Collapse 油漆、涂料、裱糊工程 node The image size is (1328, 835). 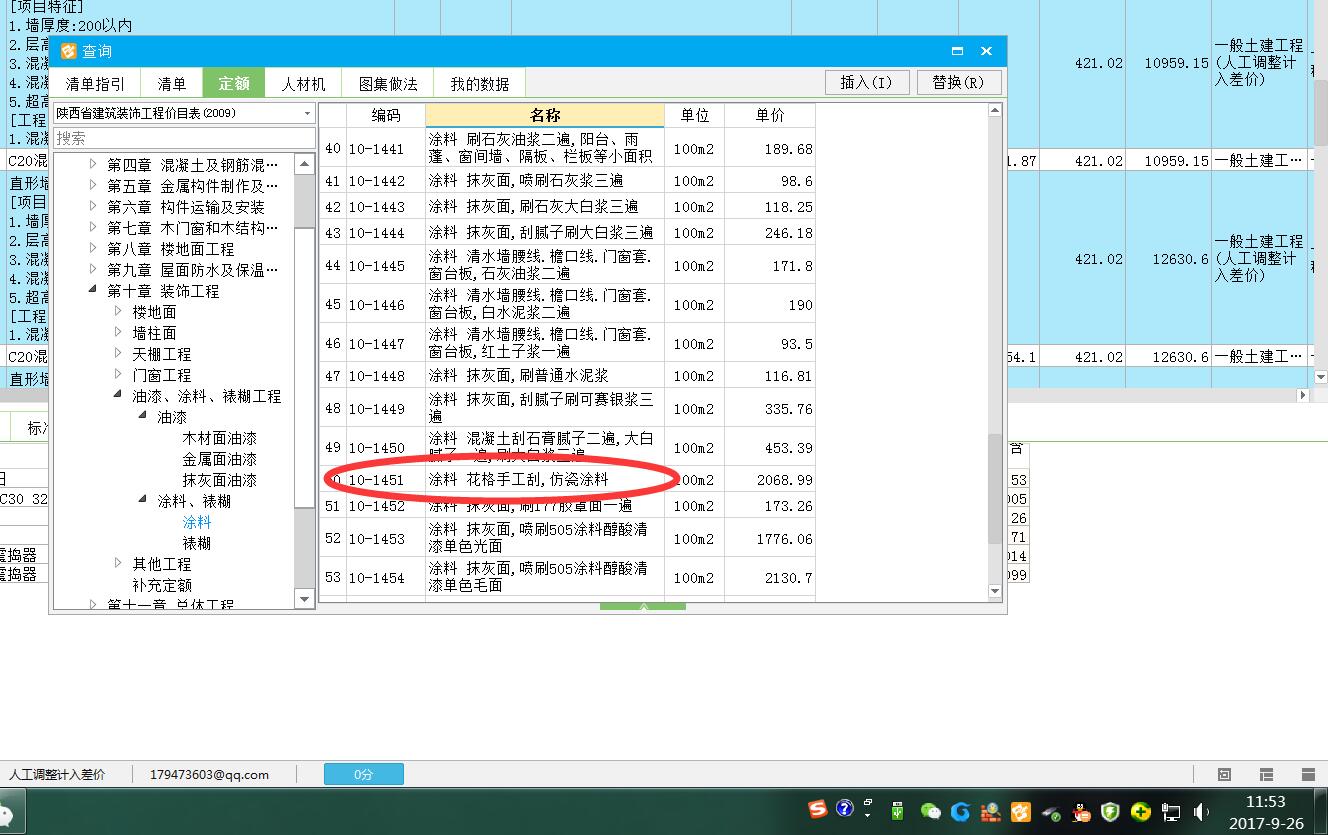point(118,396)
